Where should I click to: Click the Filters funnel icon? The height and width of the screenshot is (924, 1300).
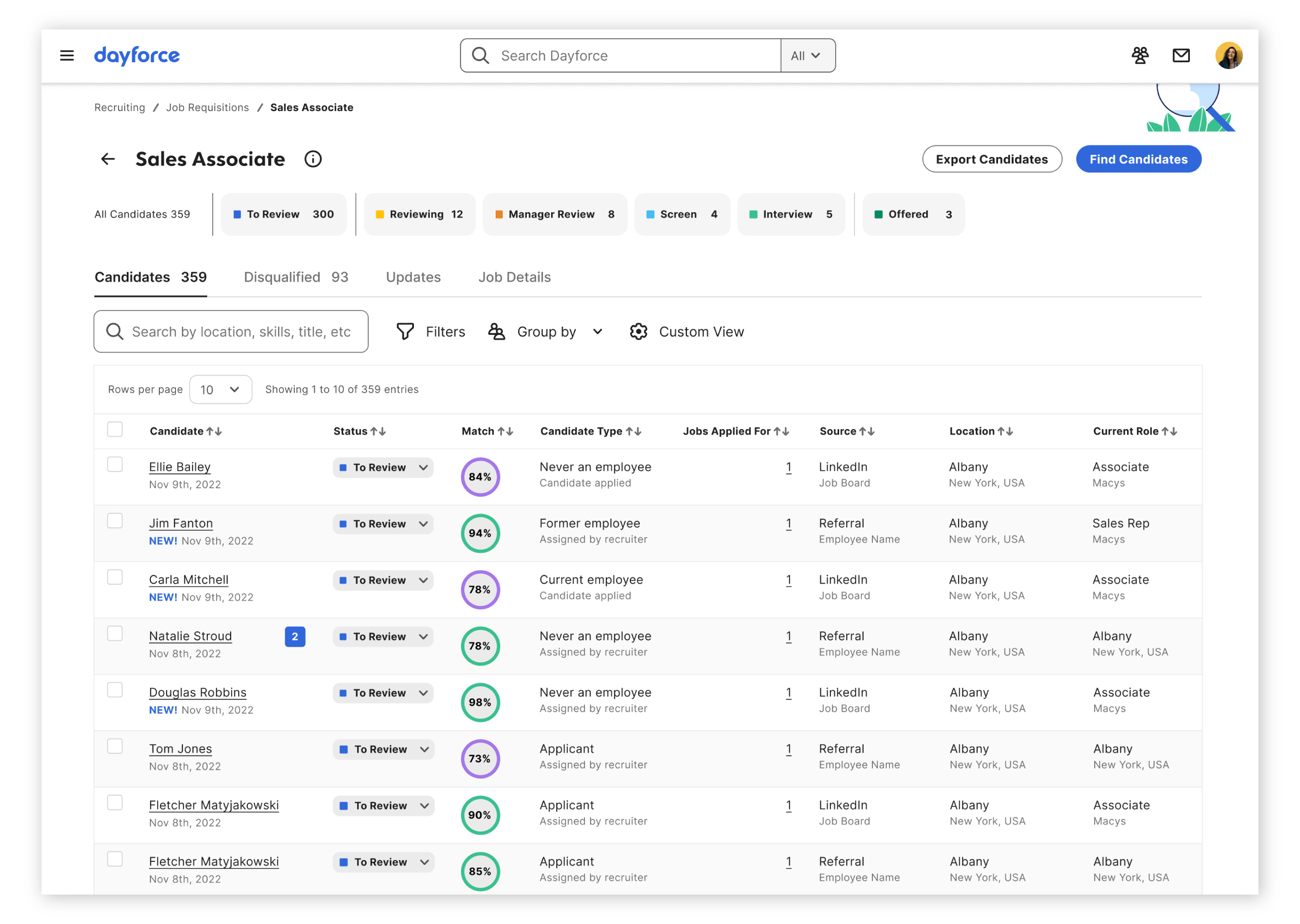click(405, 331)
